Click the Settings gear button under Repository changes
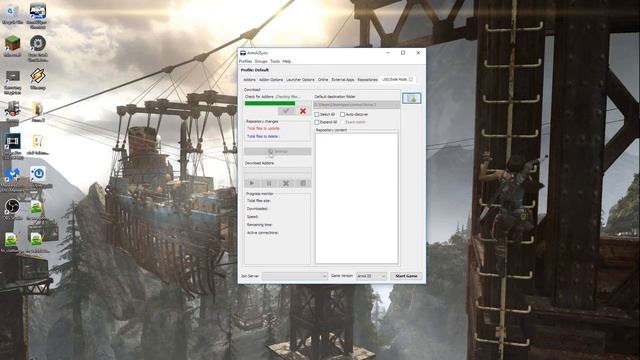 (278, 151)
